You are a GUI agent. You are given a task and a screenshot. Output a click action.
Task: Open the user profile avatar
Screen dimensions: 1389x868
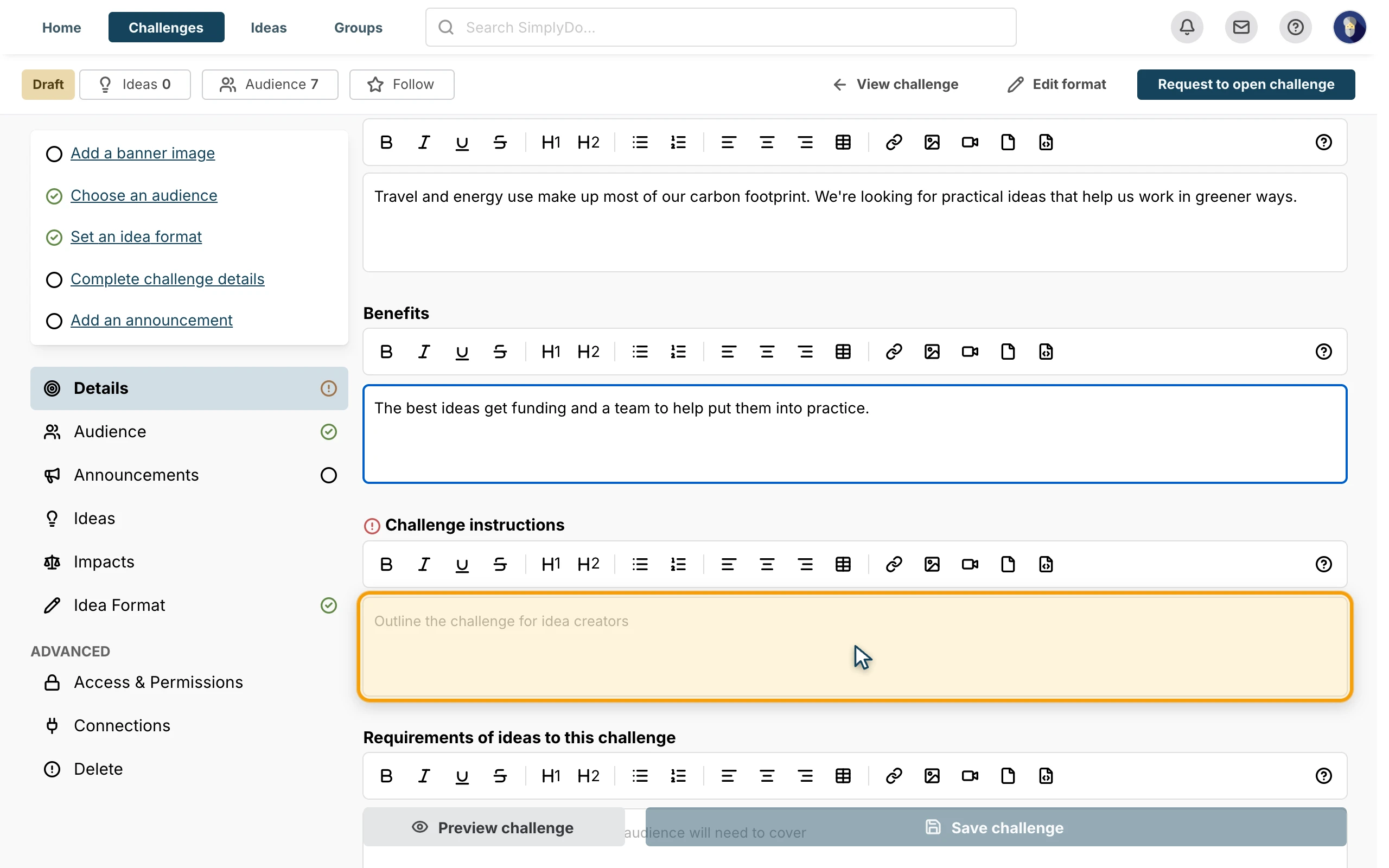click(x=1349, y=27)
